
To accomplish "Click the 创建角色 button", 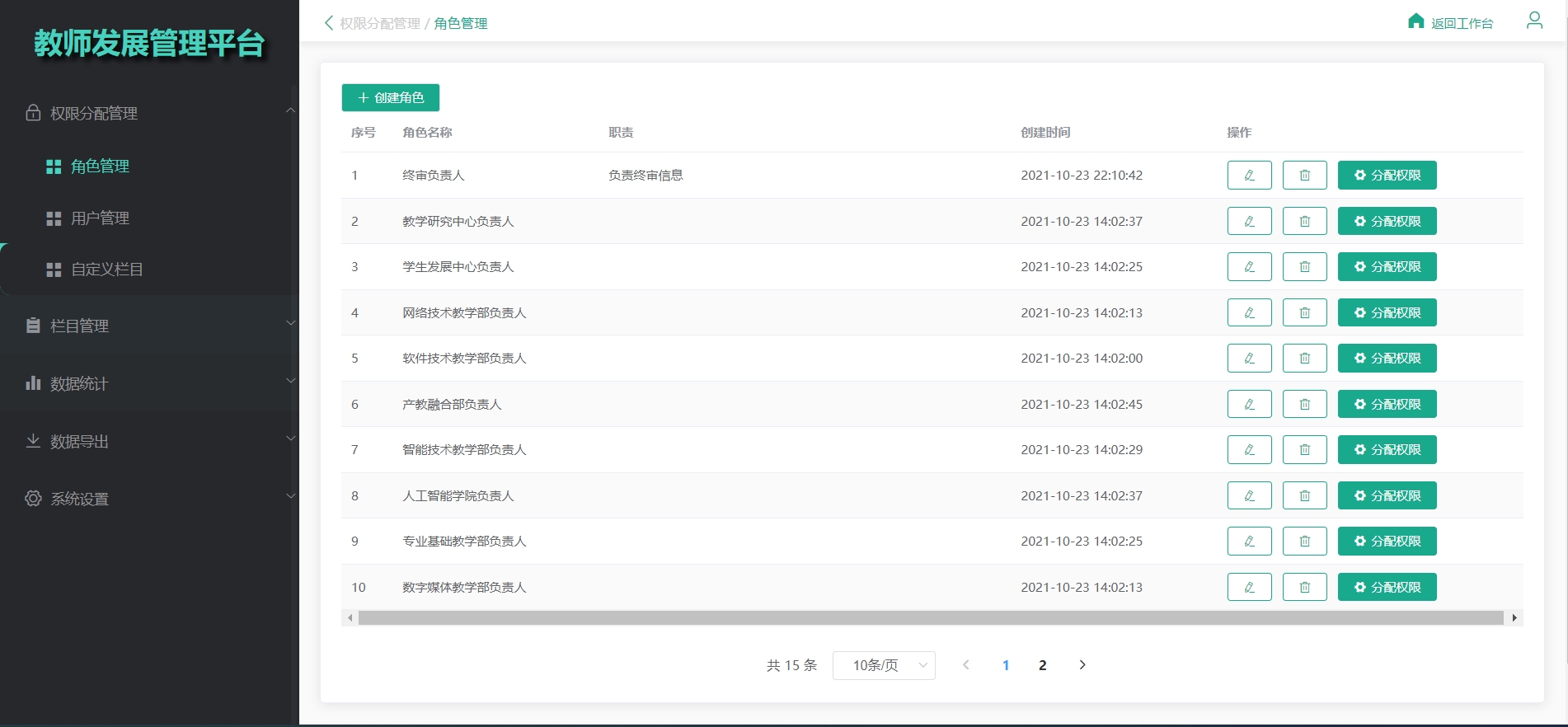I will click(391, 97).
